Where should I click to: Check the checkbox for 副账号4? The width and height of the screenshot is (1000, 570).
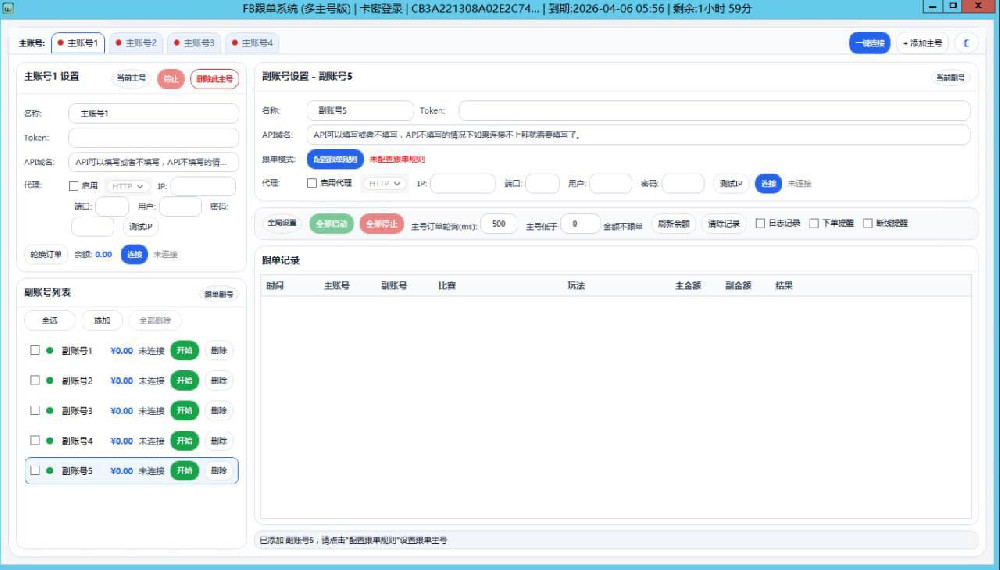tap(35, 440)
